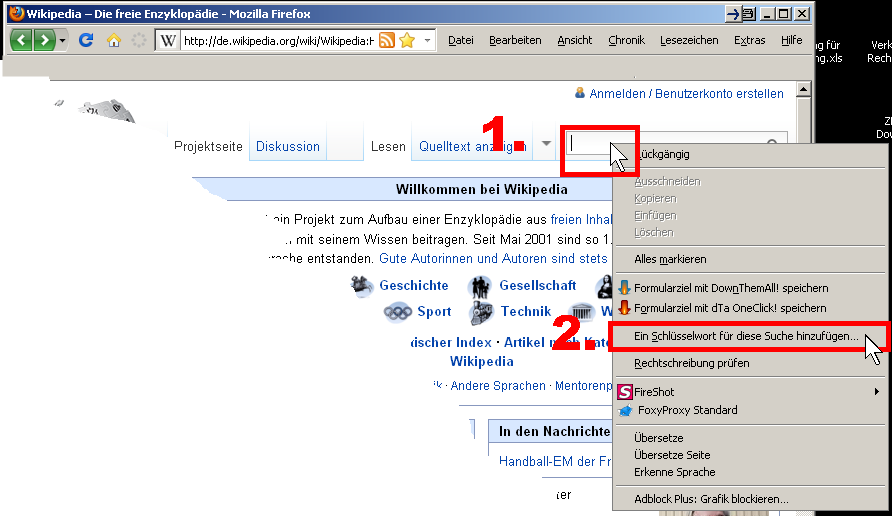Choose Ein Schlüsselwort für diese Suche hinzufügen
This screenshot has height=516, width=892.
pyautogui.click(x=746, y=336)
